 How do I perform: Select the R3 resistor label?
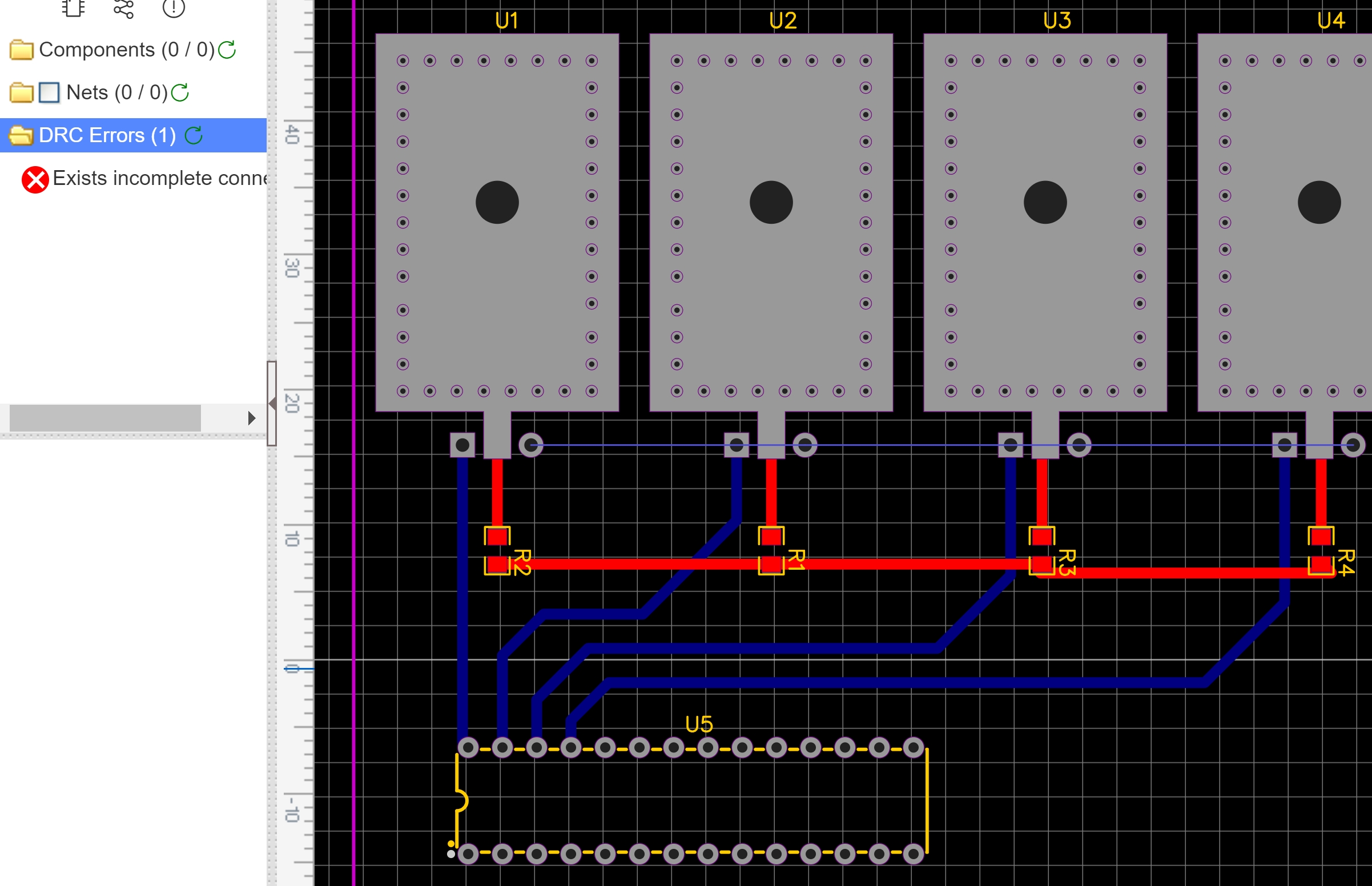pos(1067,562)
